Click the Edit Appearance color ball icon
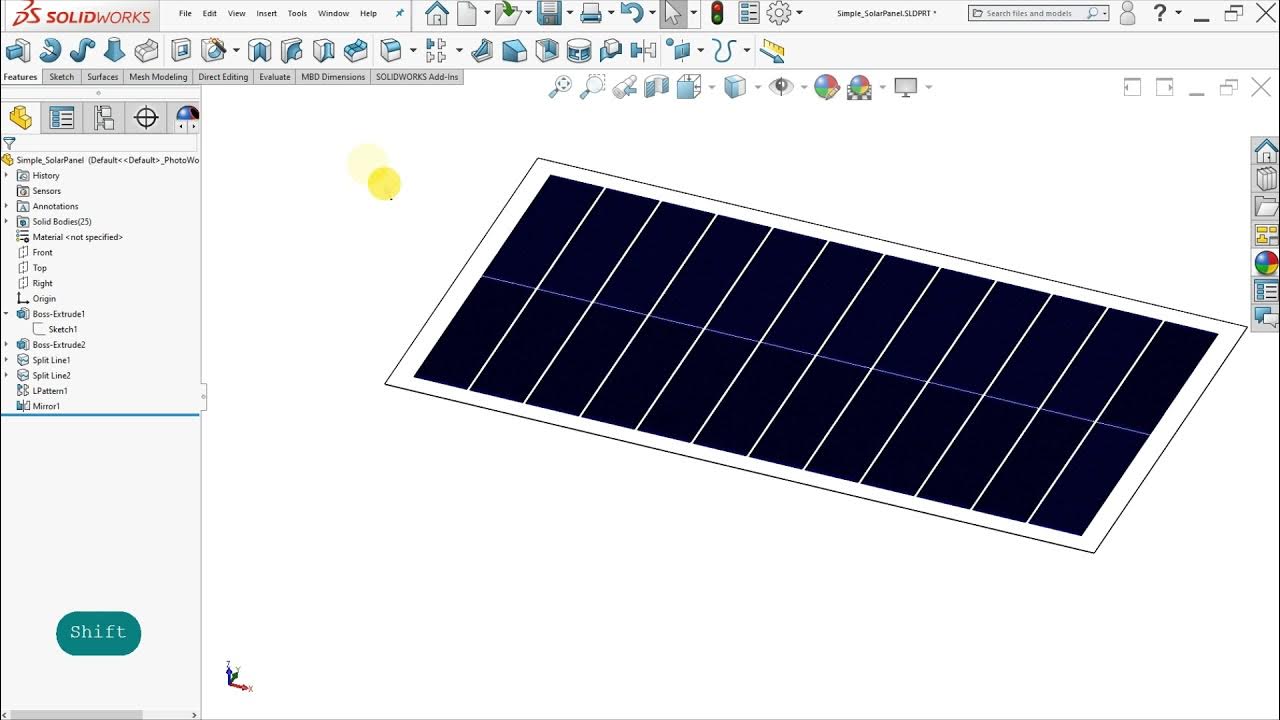This screenshot has height=720, width=1280. coord(826,87)
